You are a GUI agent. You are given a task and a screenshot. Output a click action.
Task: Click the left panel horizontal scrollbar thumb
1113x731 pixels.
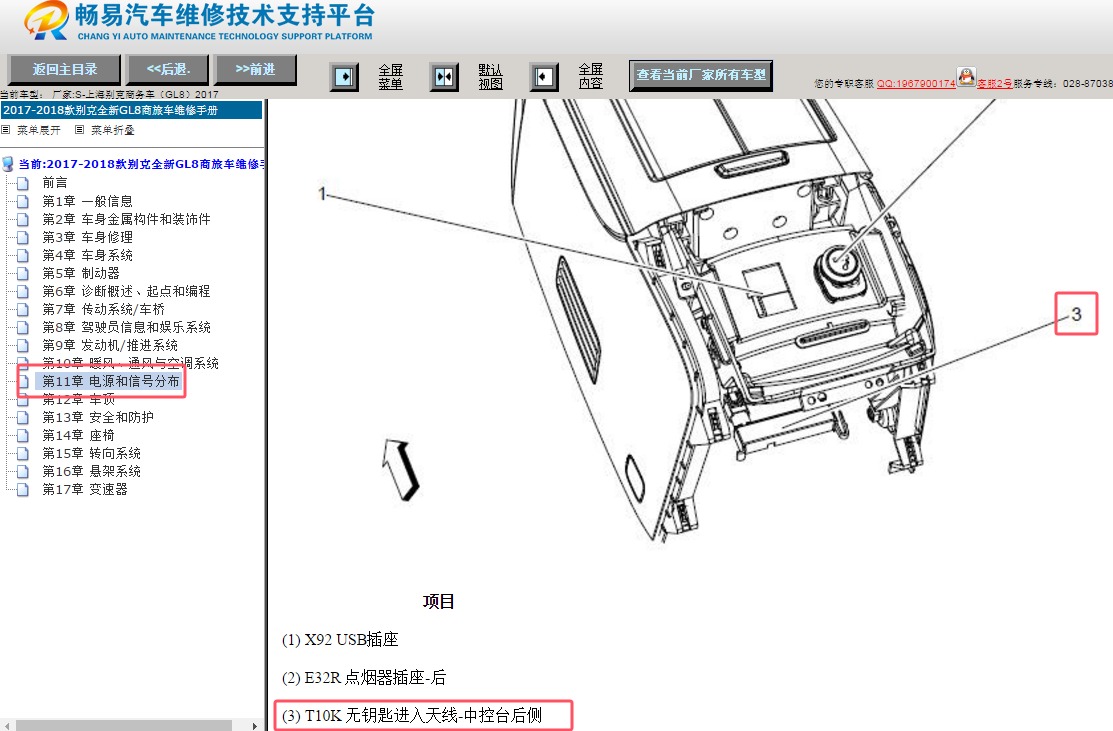tap(124, 725)
